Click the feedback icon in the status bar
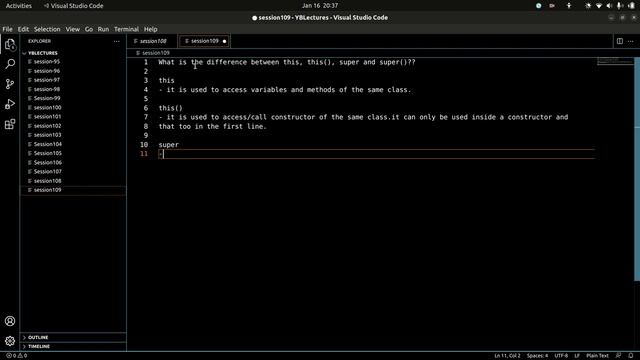This screenshot has width=640, height=360. pos(618,356)
